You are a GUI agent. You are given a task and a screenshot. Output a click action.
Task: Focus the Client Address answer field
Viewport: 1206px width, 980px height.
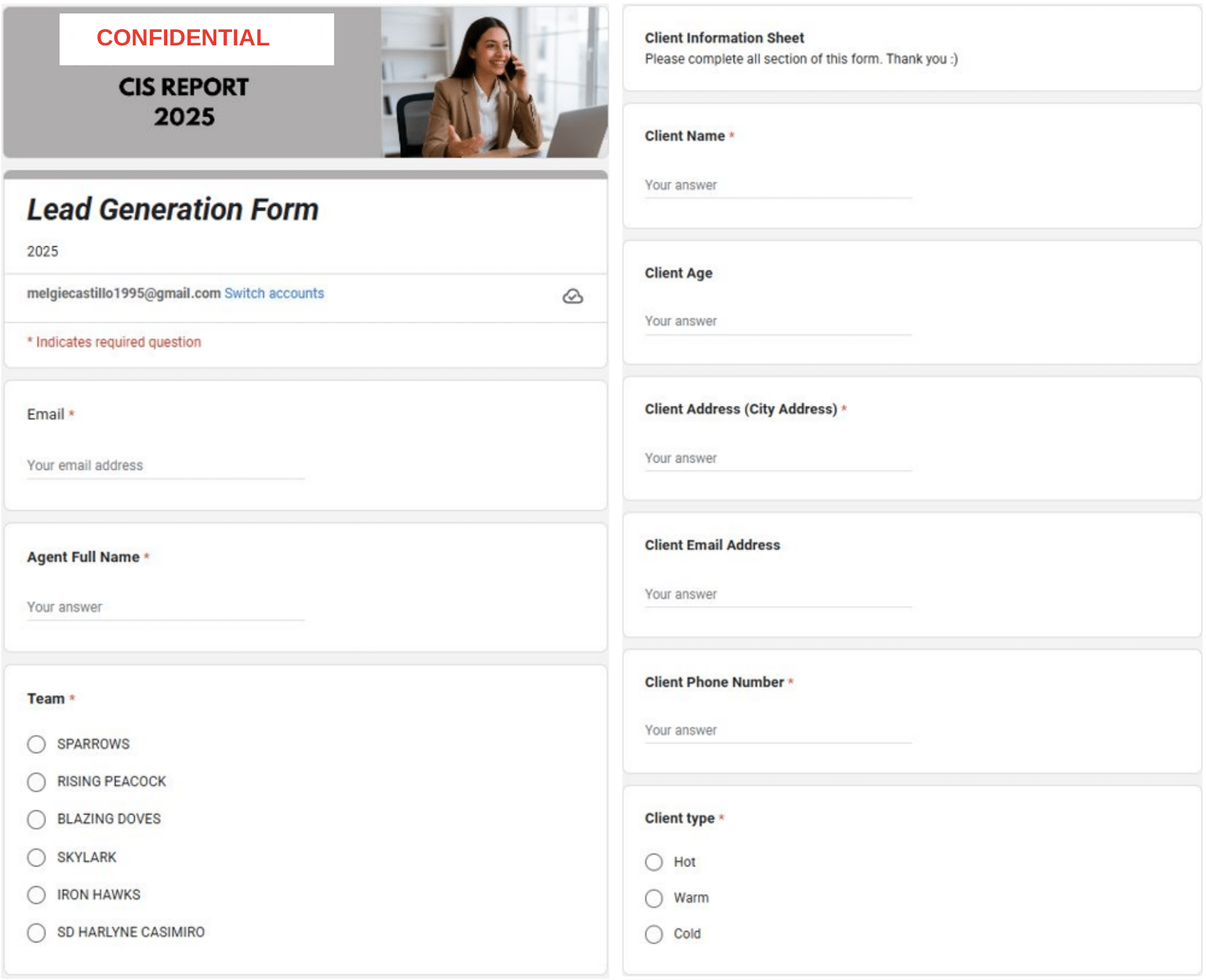778,458
